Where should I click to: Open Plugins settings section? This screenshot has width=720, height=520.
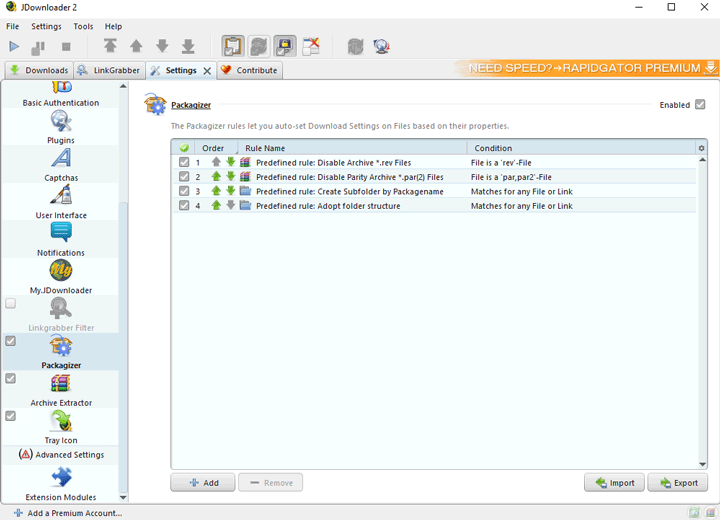tap(61, 127)
